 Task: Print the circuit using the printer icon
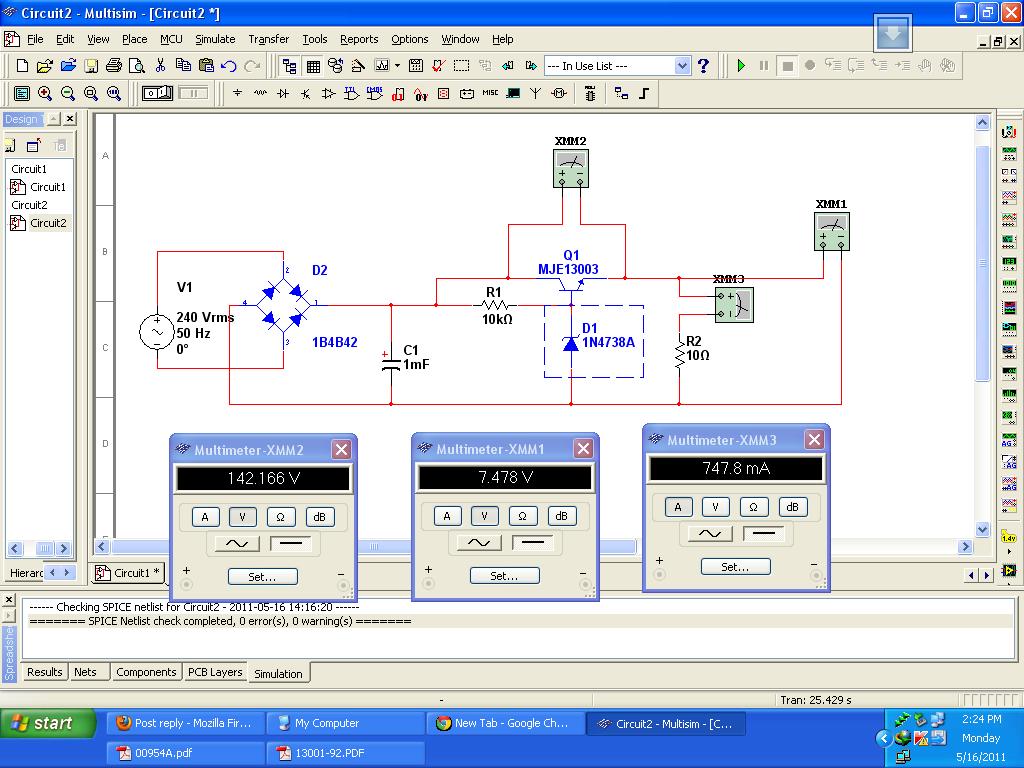pyautogui.click(x=114, y=65)
